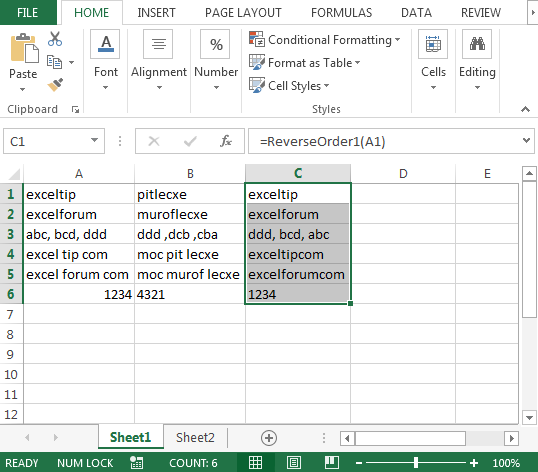Screen dimensions: 538x472
Task: Click the Copy icon
Action: [x=54, y=62]
